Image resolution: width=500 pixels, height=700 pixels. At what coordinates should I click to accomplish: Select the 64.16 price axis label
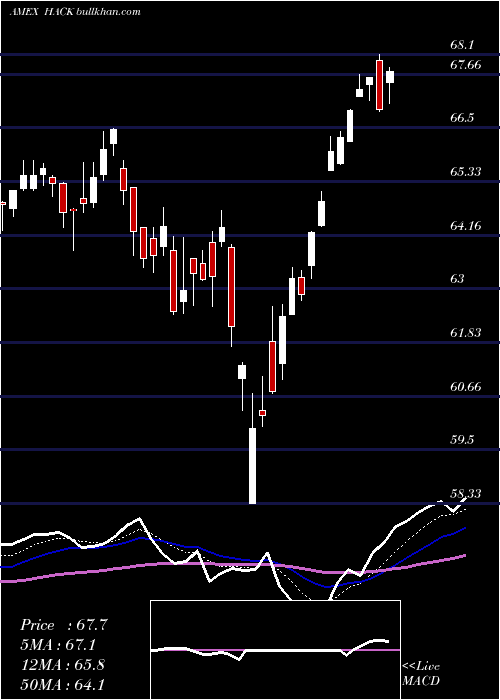tap(466, 225)
